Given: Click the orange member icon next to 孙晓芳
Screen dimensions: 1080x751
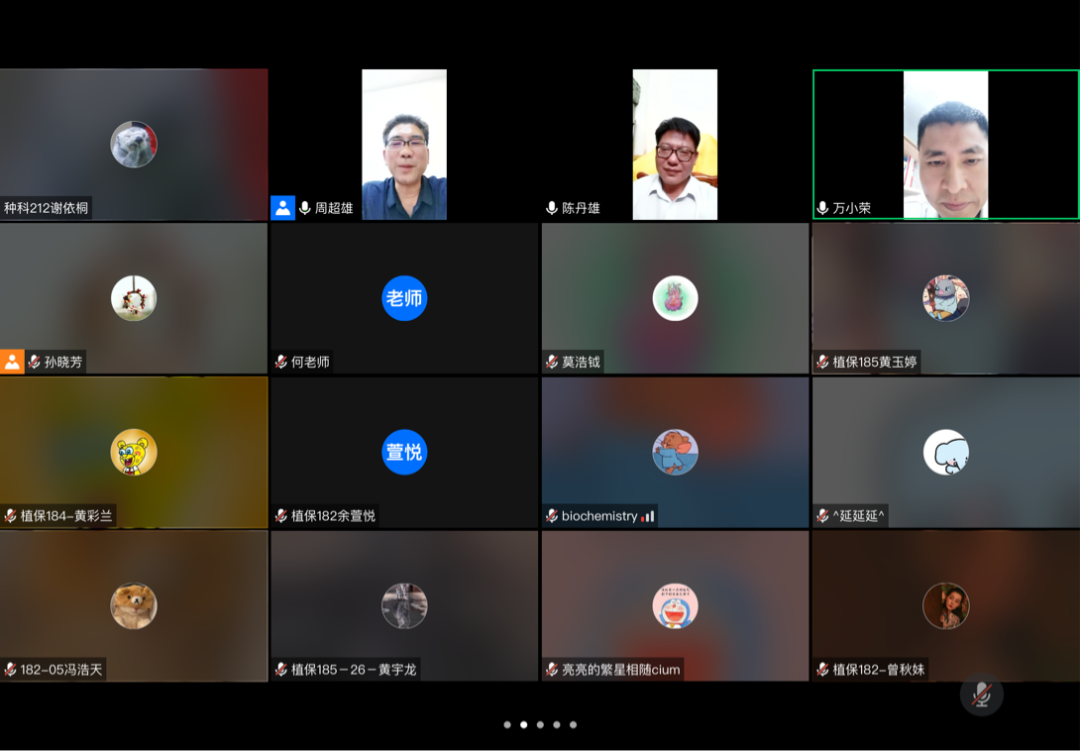Looking at the screenshot, I should (11, 363).
